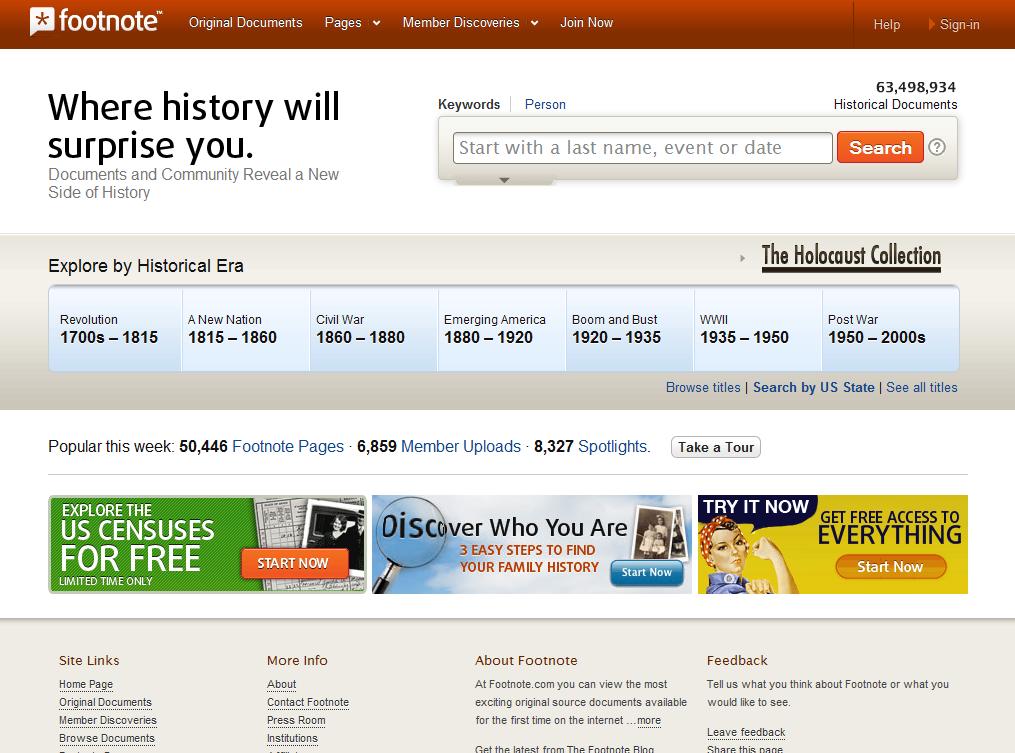This screenshot has height=753, width=1015.
Task: Open the Footnote Pages link
Action: (x=288, y=446)
